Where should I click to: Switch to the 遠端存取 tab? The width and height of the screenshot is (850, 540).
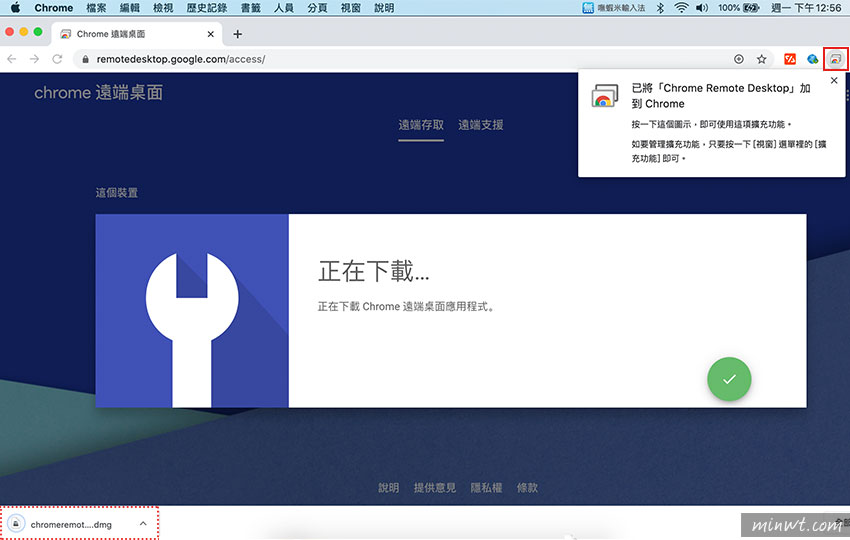point(421,125)
